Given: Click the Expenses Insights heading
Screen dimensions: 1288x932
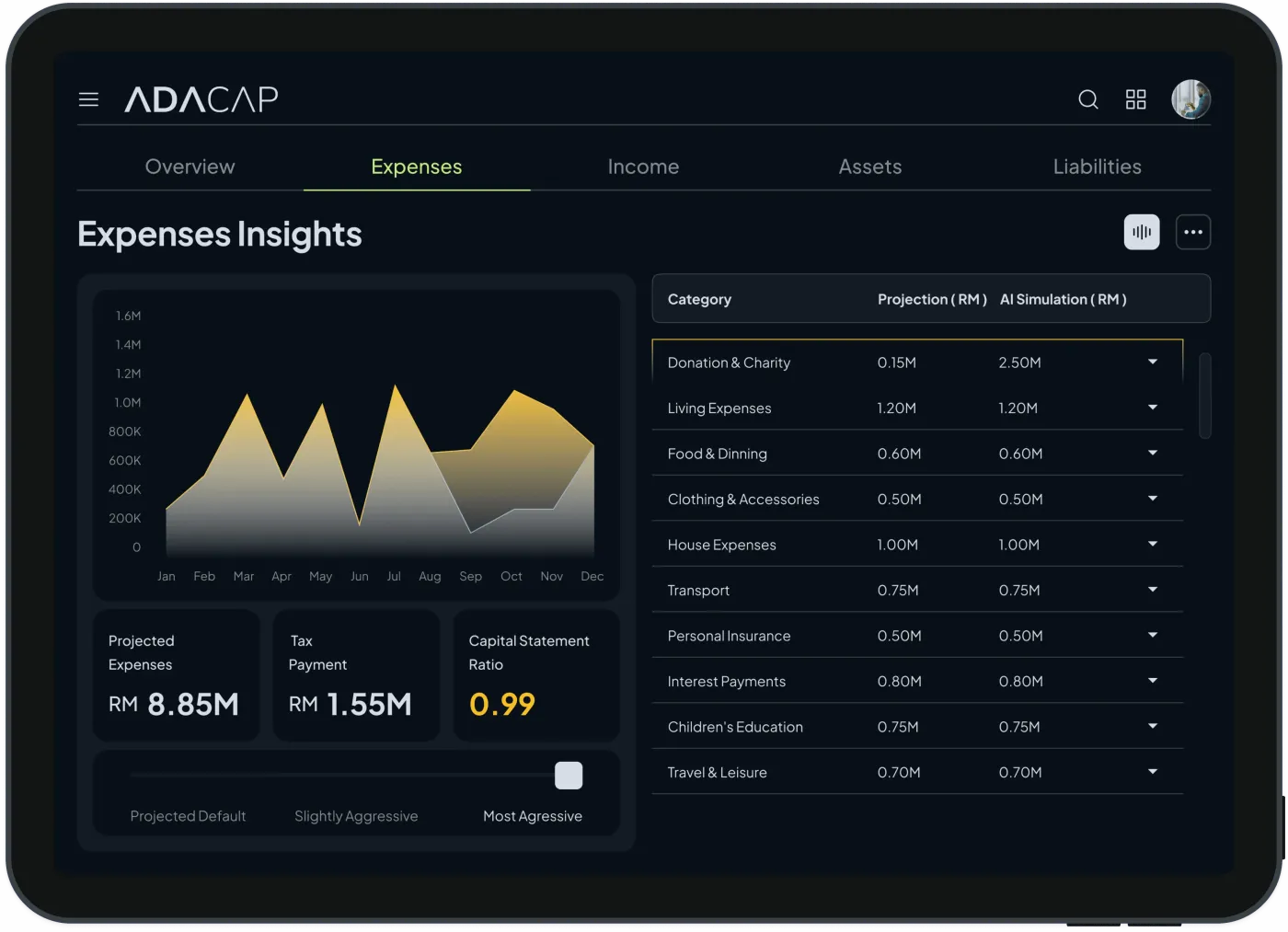Looking at the screenshot, I should tap(220, 235).
